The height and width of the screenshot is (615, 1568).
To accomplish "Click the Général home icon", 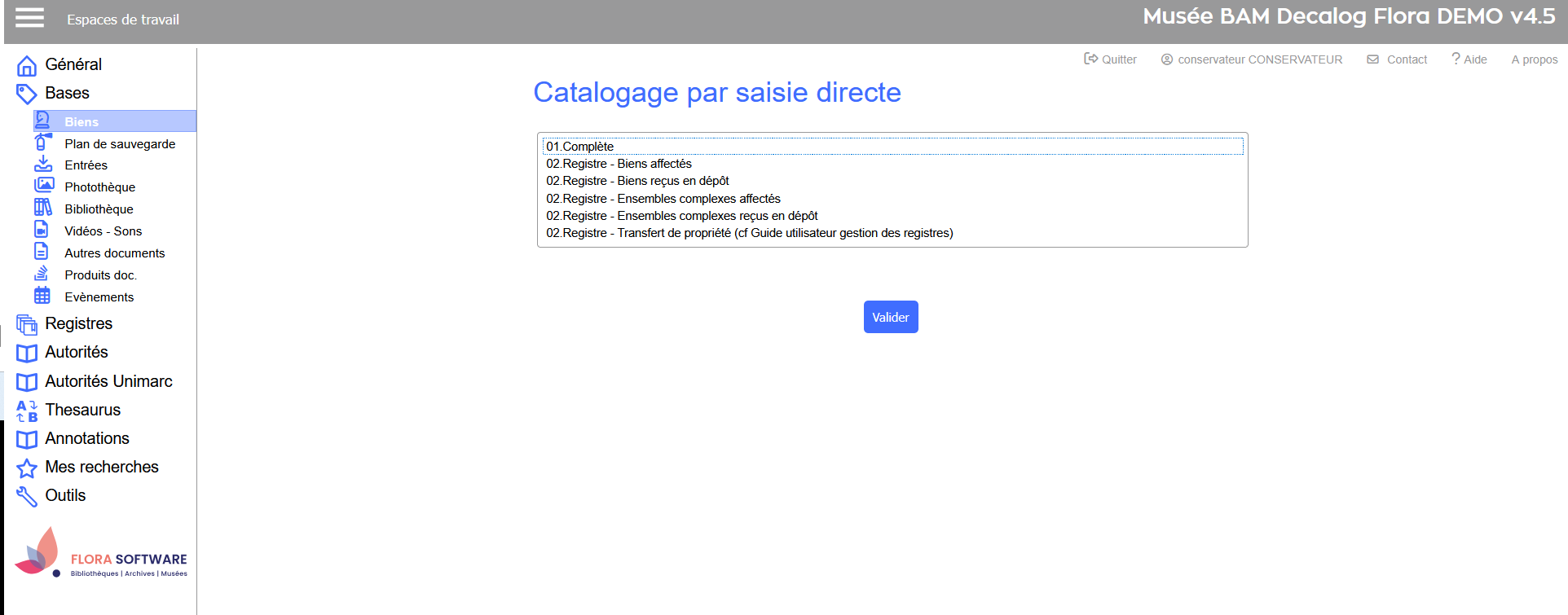I will (27, 65).
